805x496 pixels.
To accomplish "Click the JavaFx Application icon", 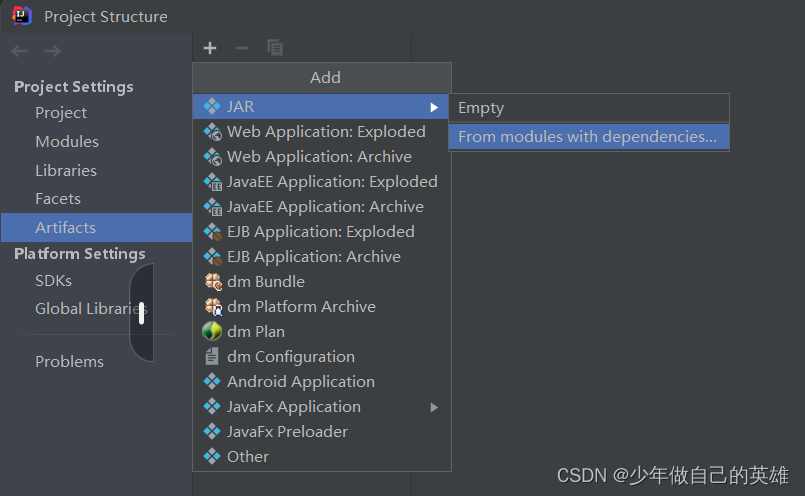I will click(x=212, y=407).
